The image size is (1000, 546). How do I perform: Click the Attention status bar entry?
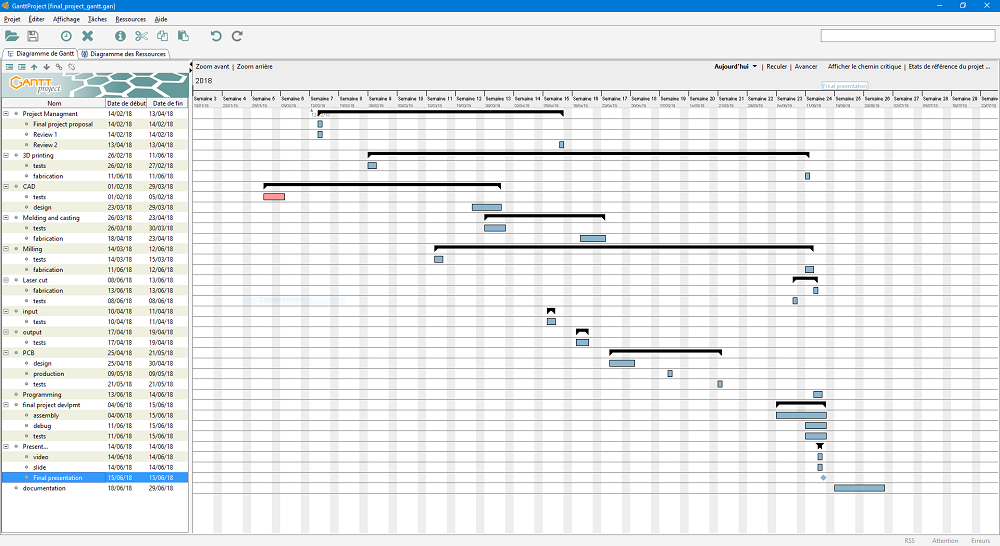(x=945, y=540)
